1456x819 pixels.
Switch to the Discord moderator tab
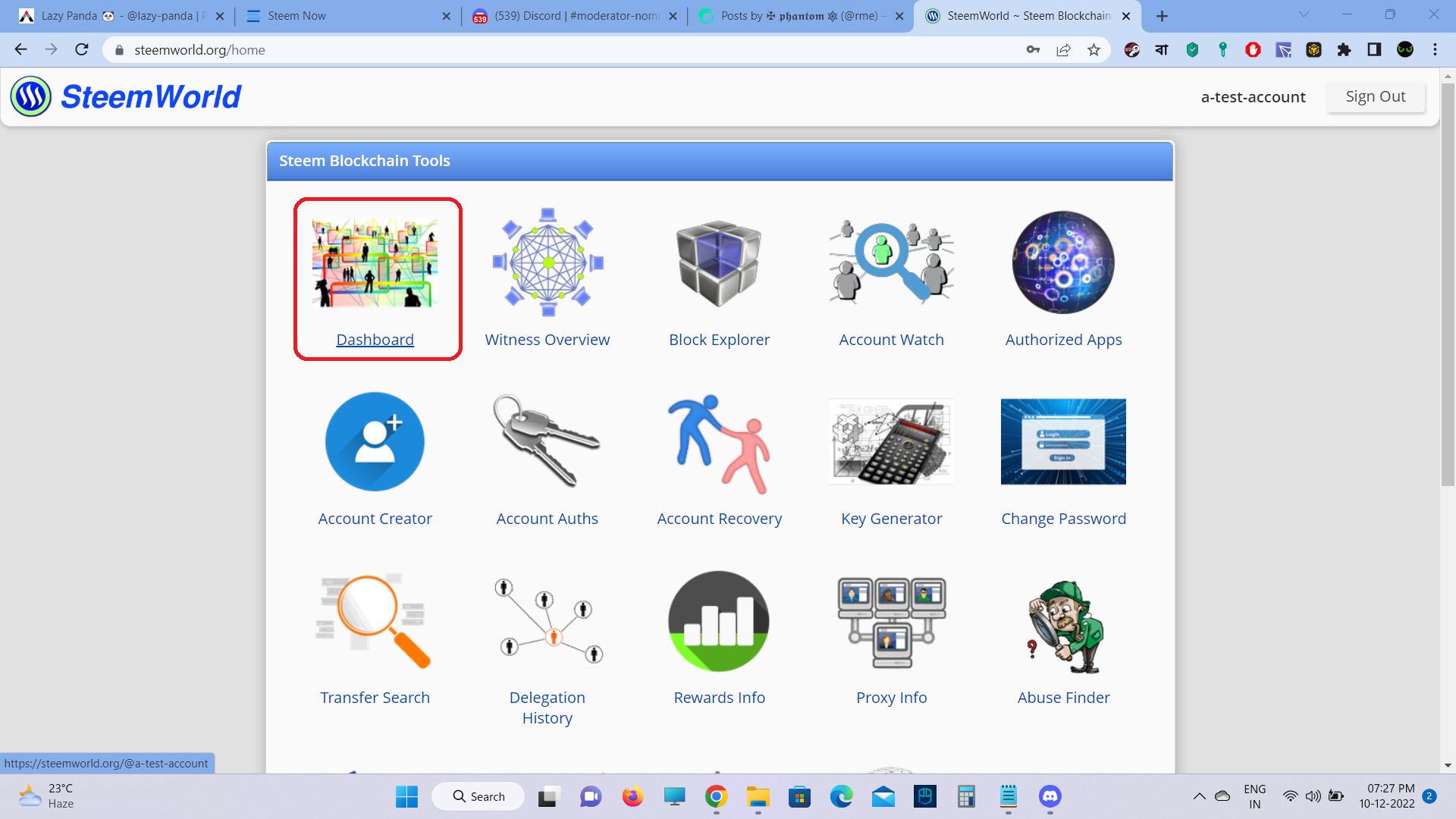pos(575,16)
